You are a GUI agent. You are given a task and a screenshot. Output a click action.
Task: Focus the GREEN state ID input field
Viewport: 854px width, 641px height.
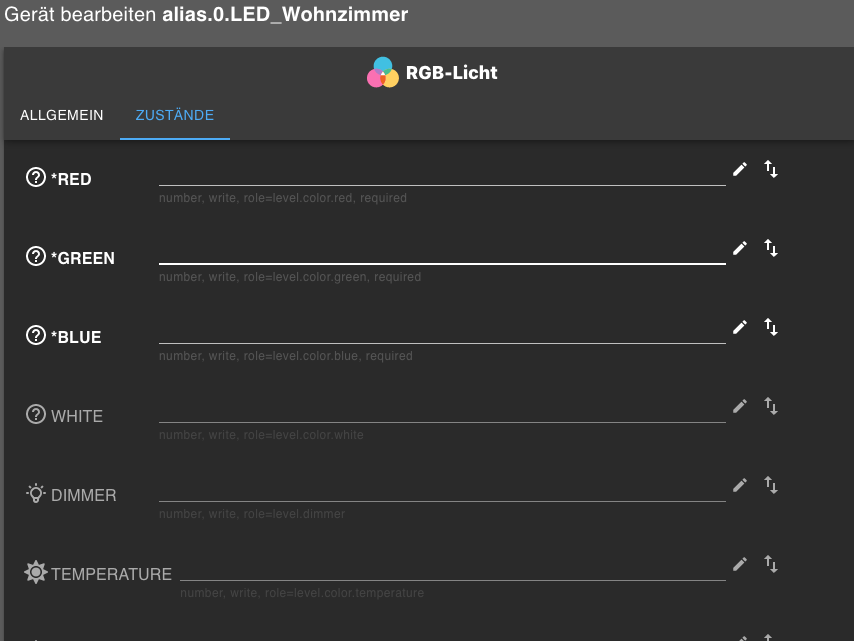[442, 253]
